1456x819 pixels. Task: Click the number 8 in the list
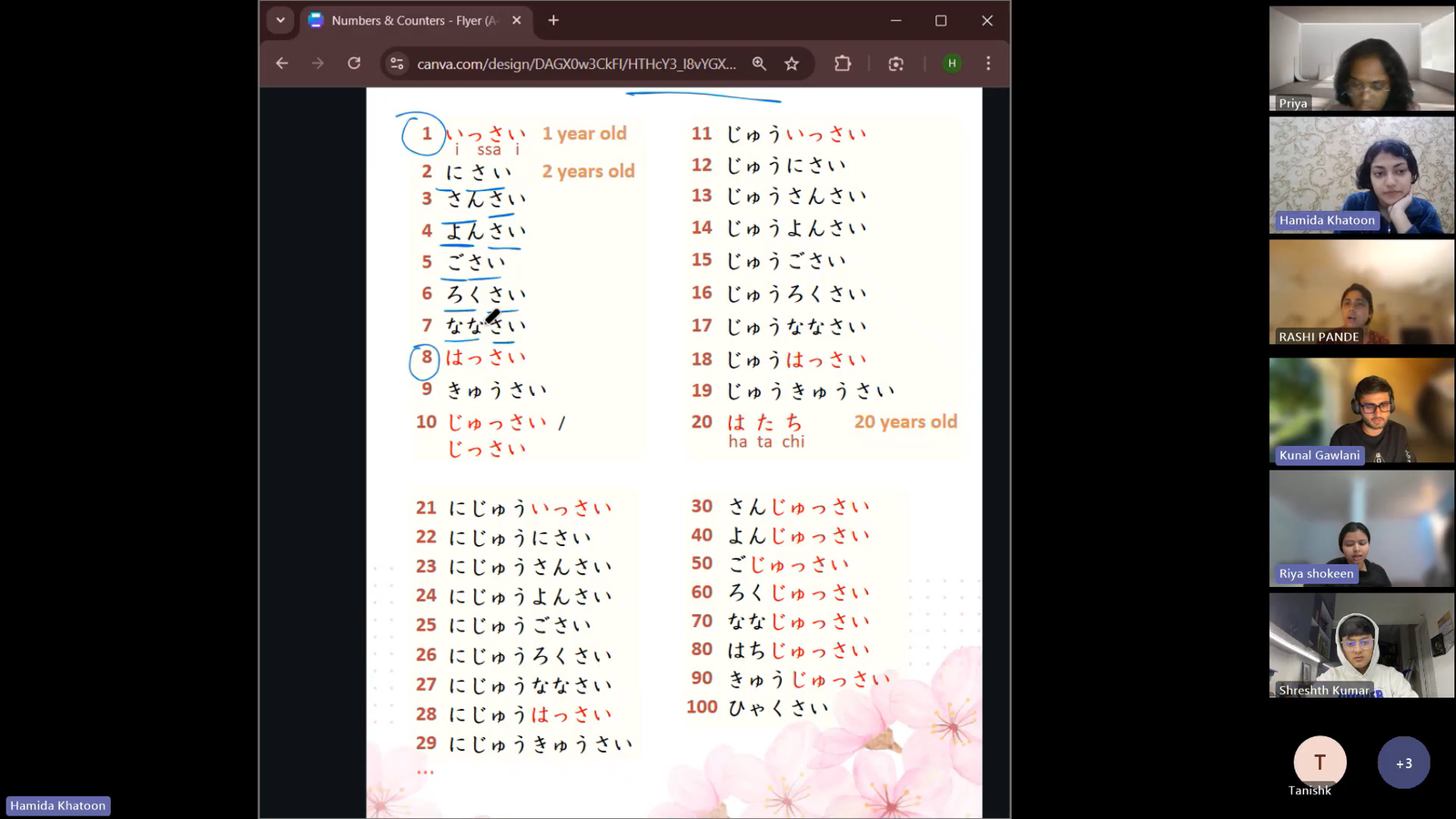427,357
